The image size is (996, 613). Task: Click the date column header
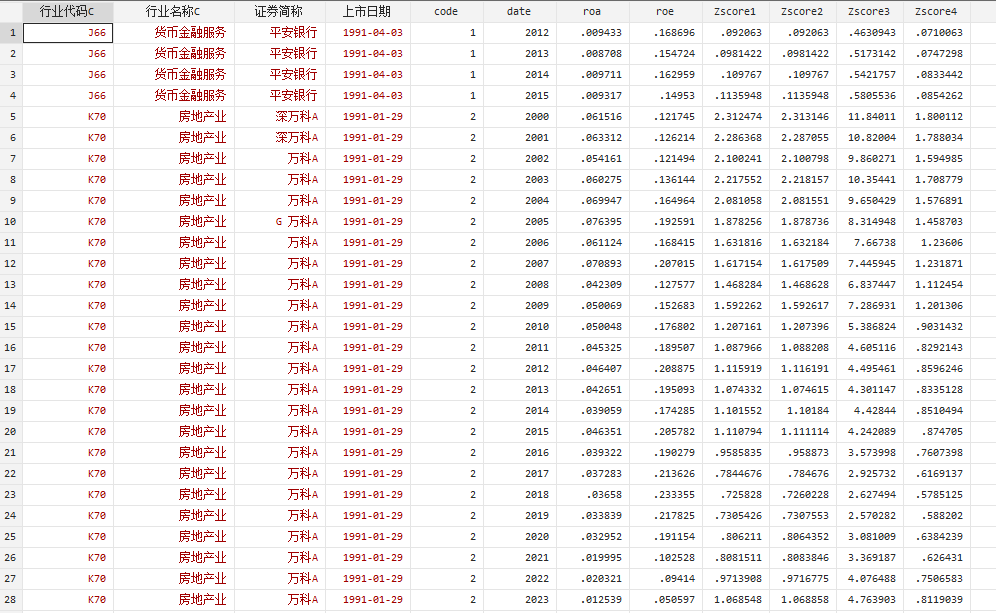click(x=519, y=12)
